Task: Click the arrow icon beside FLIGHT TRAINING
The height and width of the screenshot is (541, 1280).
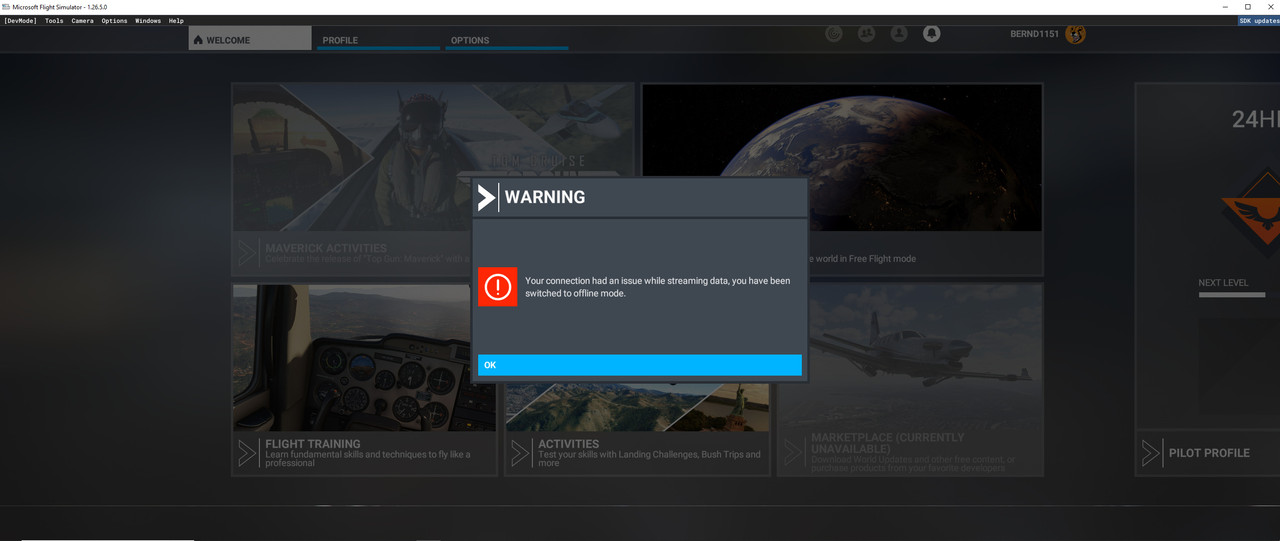Action: click(247, 453)
